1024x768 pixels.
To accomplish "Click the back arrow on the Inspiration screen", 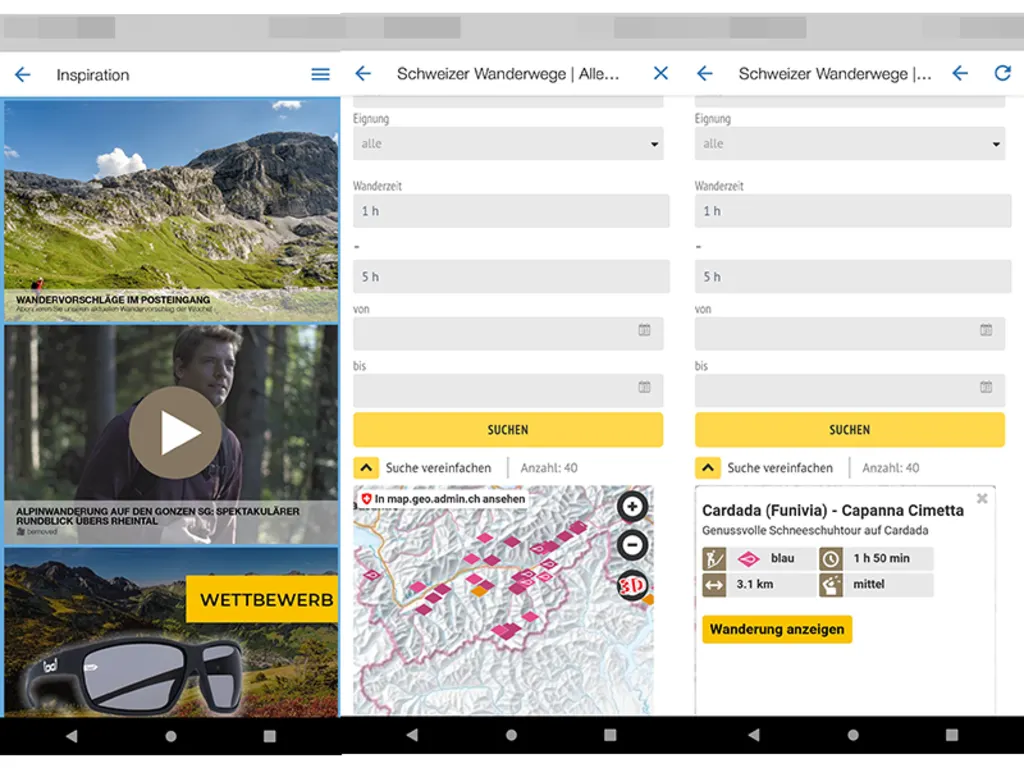I will 22,74.
